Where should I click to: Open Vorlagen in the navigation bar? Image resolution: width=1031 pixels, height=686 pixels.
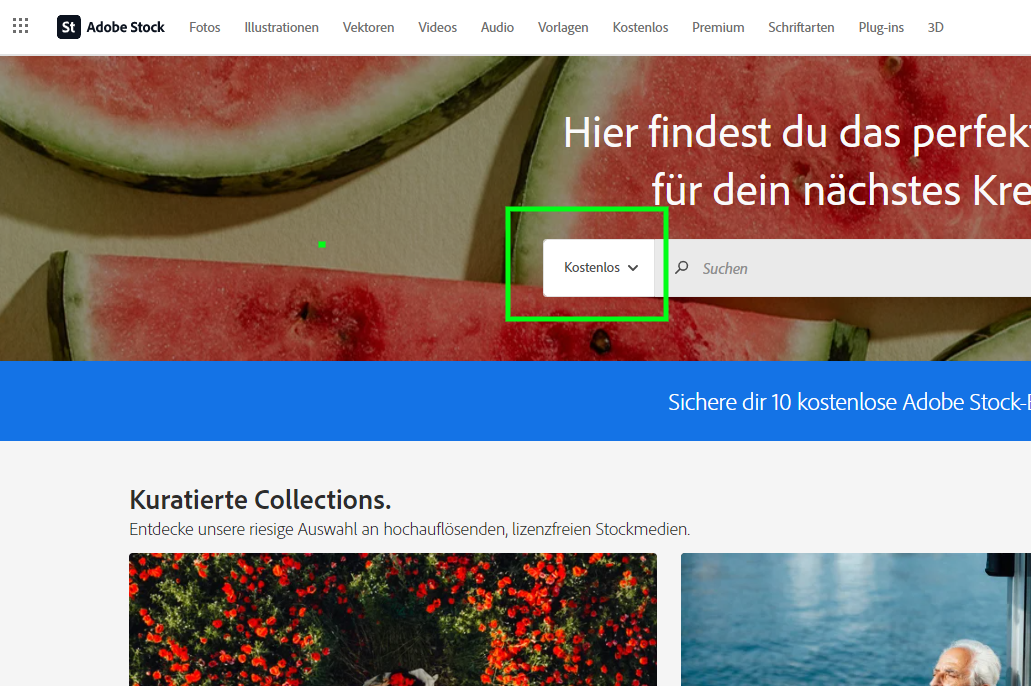[563, 27]
